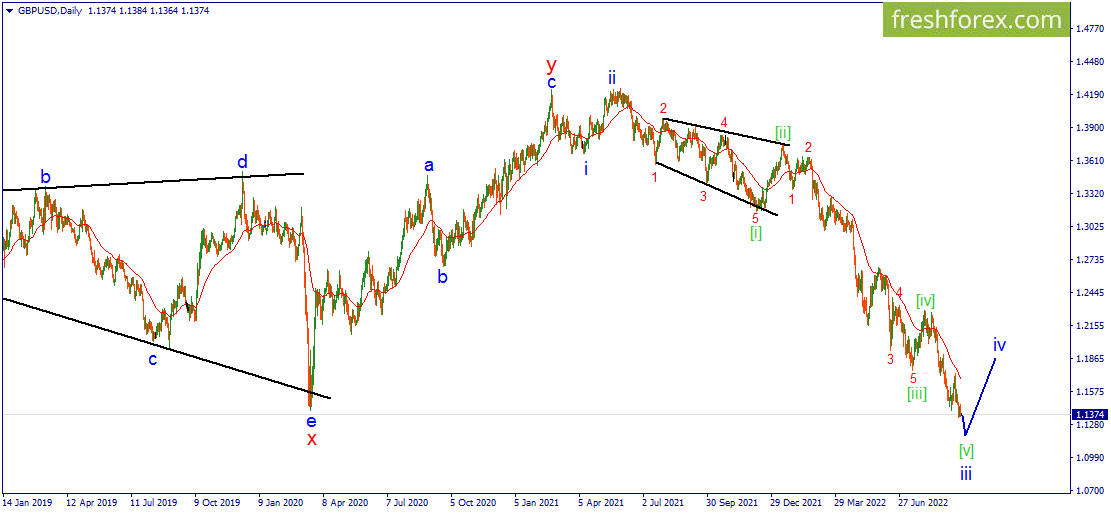Click the 12 Apr 2019 date label
Viewport: 1111px width, 514px height.
click(92, 503)
